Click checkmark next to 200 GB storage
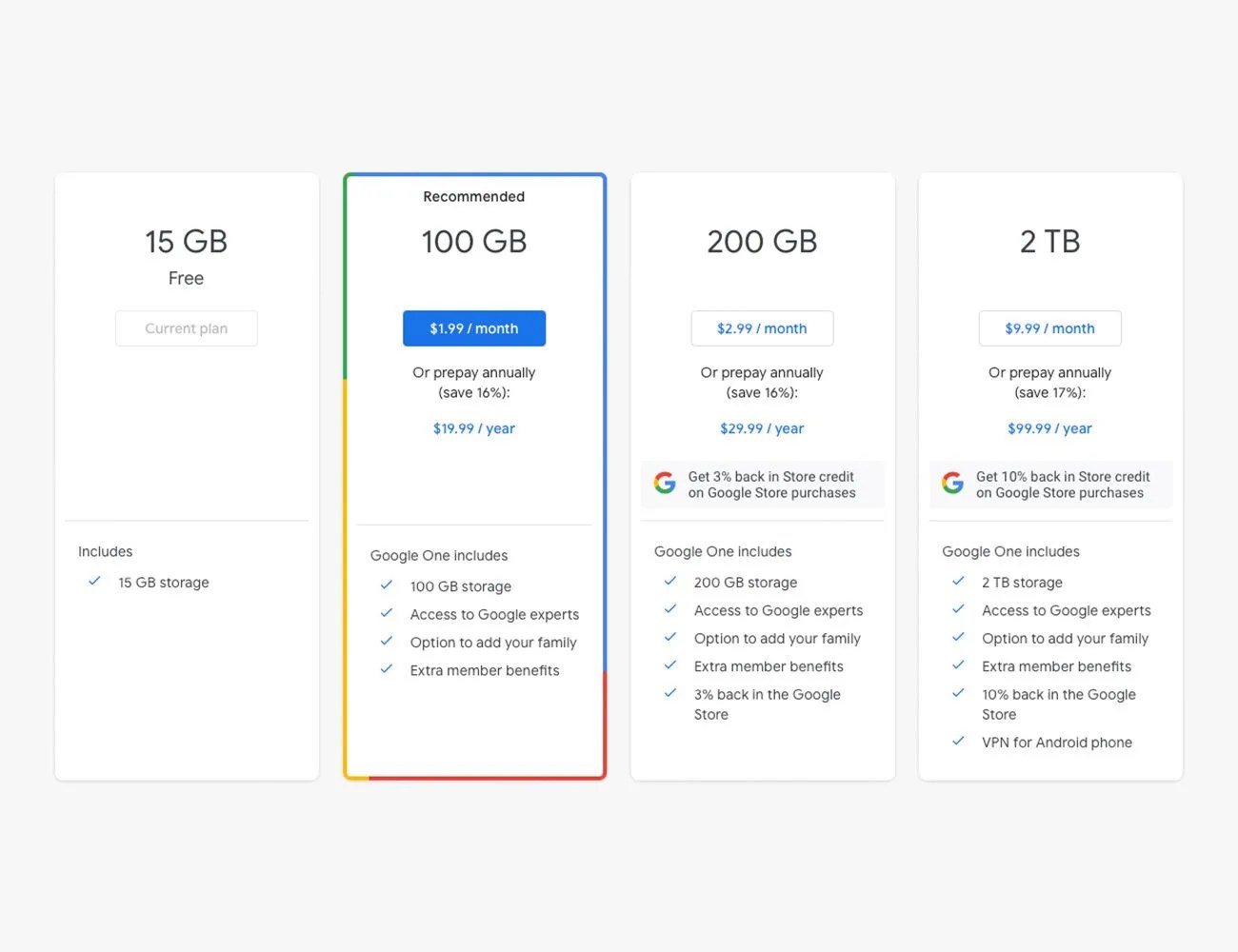The width and height of the screenshot is (1238, 952). pyautogui.click(x=670, y=581)
